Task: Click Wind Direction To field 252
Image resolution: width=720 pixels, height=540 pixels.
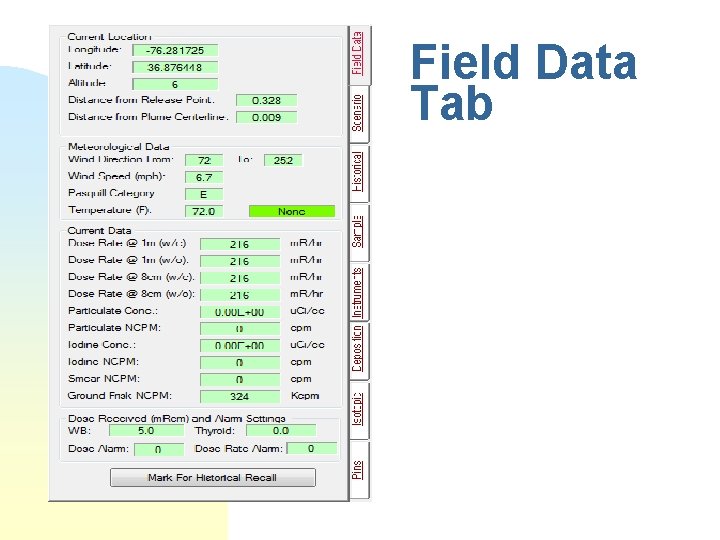Action: 283,161
